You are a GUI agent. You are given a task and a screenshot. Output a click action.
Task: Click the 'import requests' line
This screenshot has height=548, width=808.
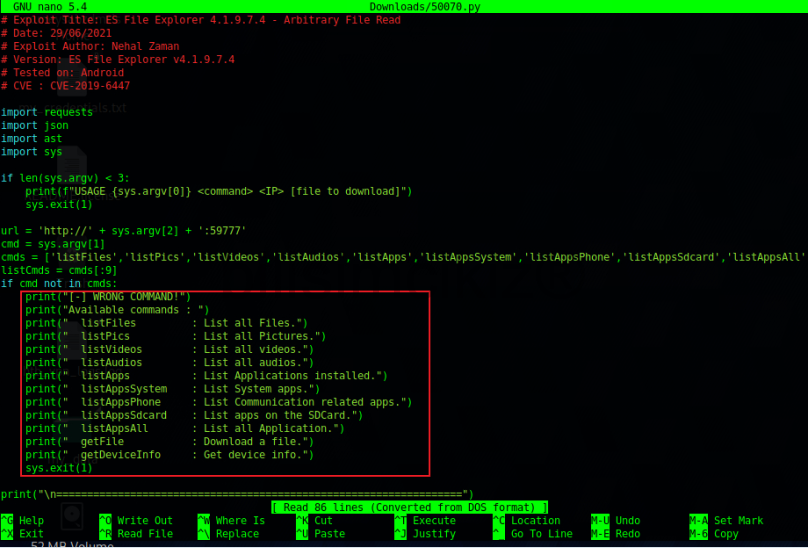pos(47,112)
